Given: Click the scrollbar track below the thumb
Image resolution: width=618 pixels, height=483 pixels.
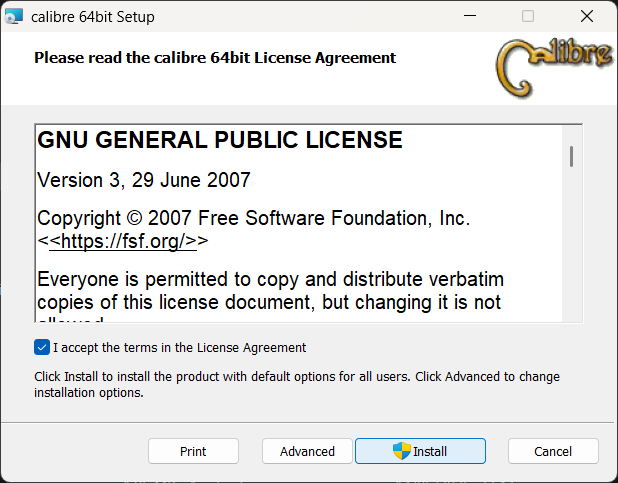Looking at the screenshot, I should [x=571, y=244].
